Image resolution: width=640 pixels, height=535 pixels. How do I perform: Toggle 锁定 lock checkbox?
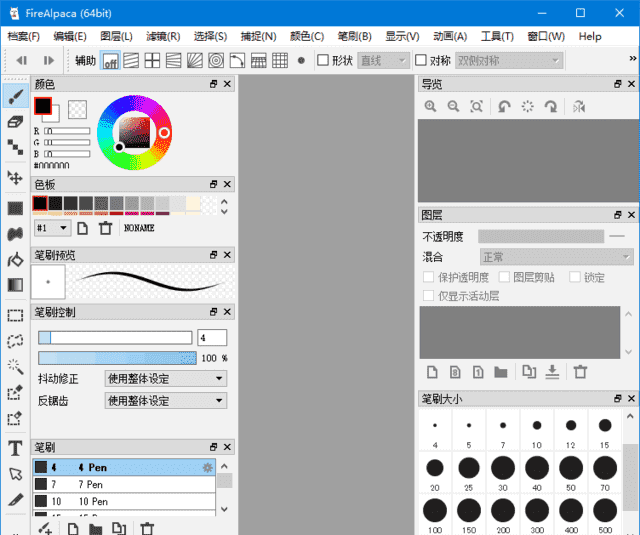click(575, 277)
